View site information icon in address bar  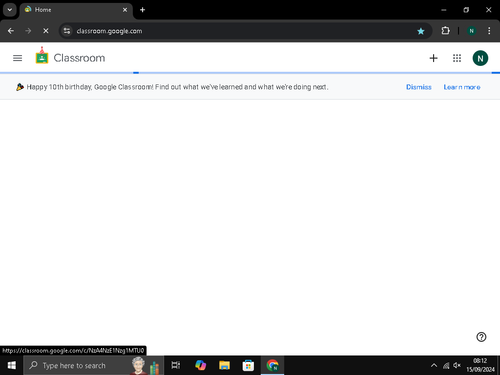pos(67,31)
